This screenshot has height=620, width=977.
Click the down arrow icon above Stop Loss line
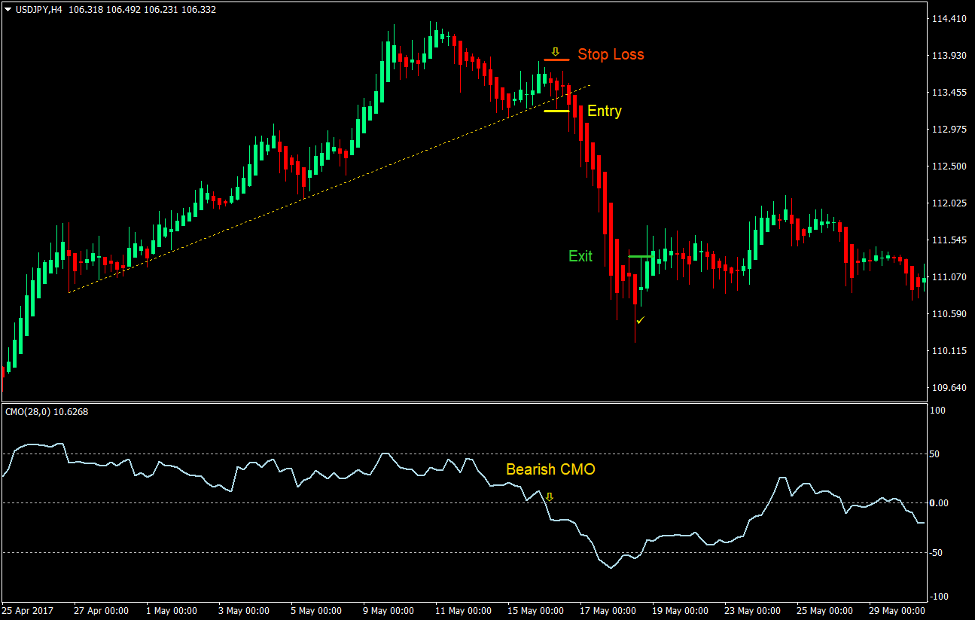tap(555, 51)
